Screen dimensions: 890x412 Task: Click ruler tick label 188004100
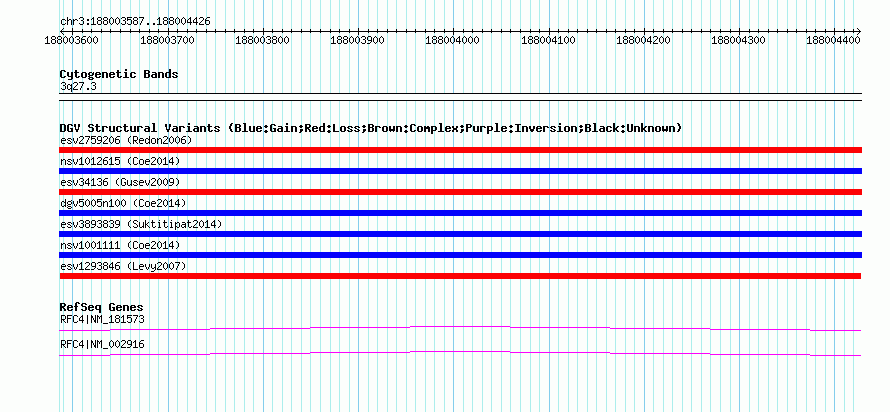[x=548, y=40]
